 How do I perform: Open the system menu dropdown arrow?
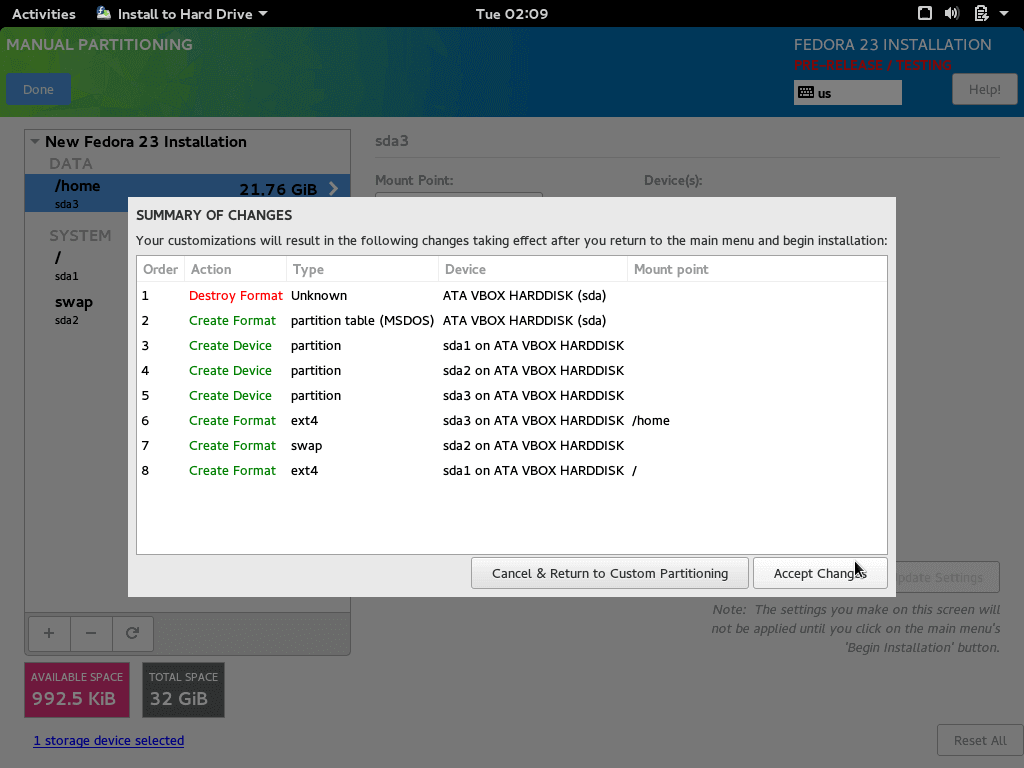pyautogui.click(x=1004, y=13)
